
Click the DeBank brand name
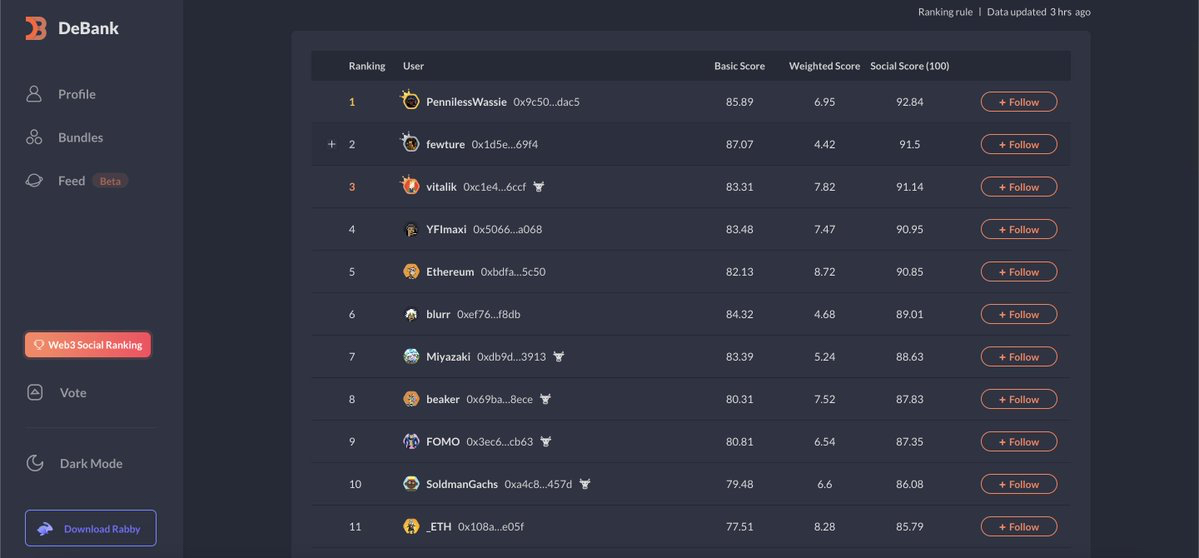coord(89,28)
